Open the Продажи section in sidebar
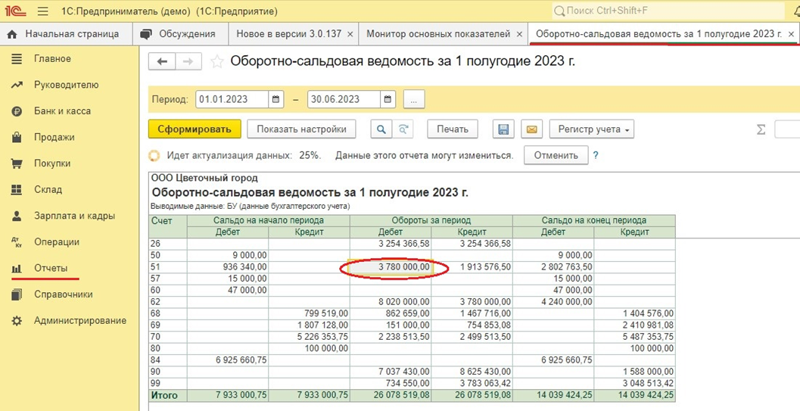 (54, 137)
